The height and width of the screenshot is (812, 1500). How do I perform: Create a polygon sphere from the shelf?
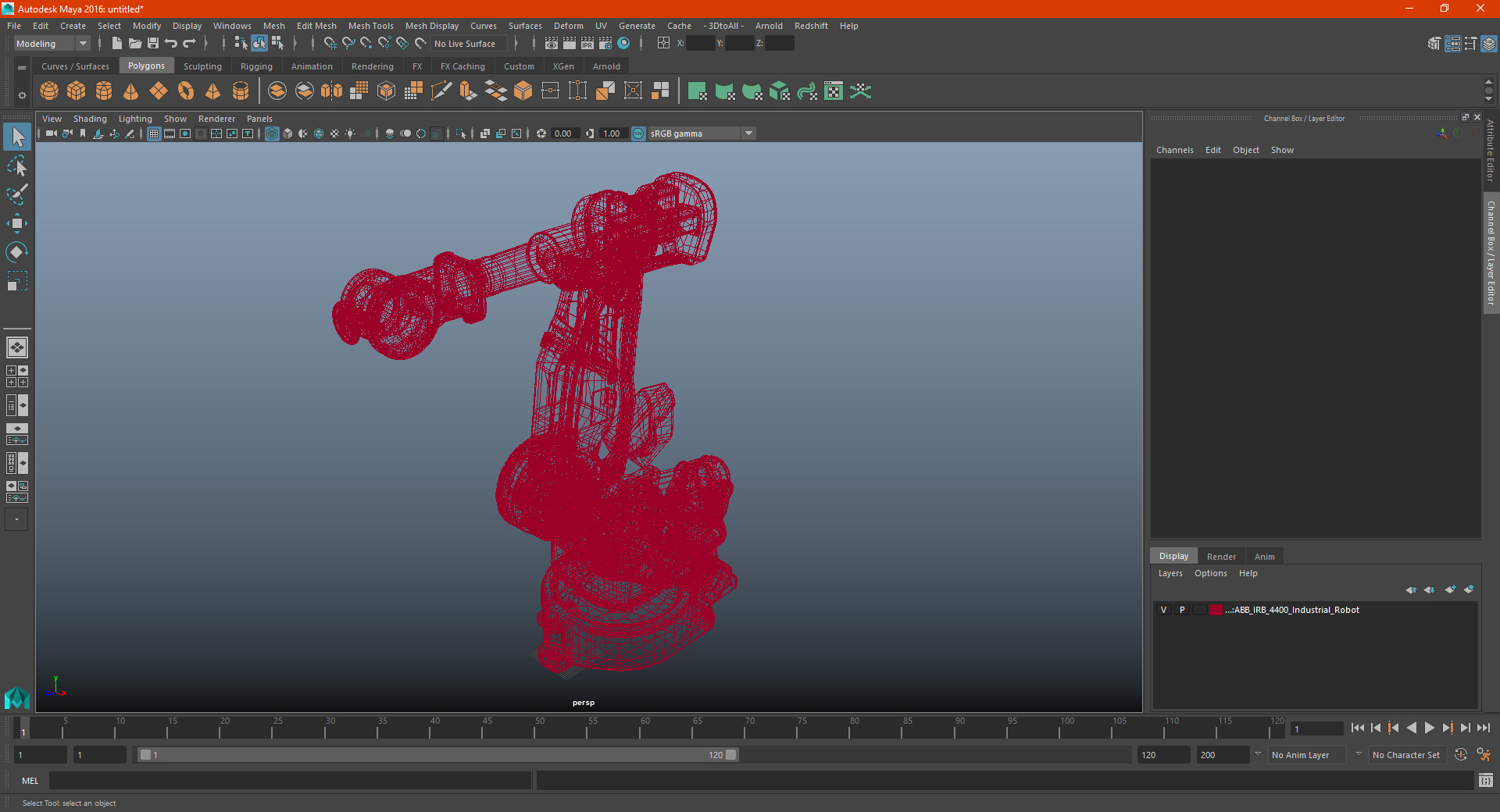(x=49, y=91)
